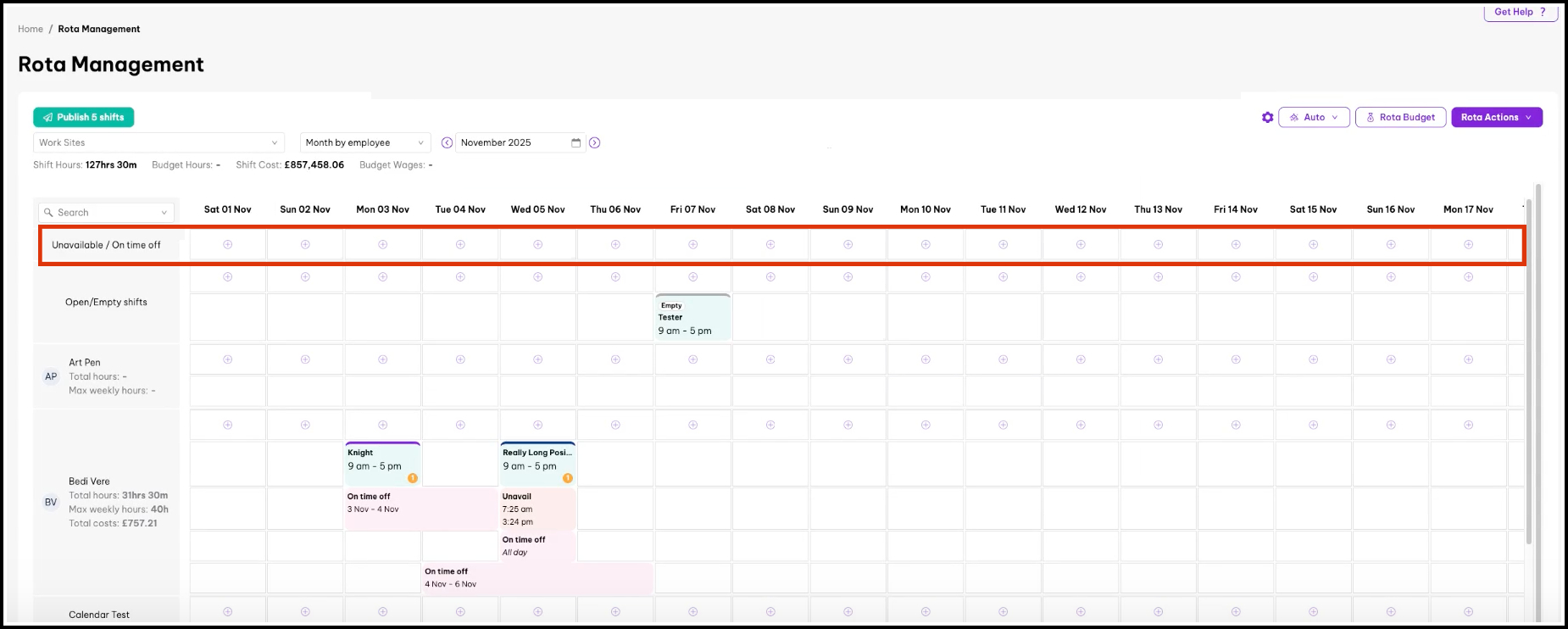Go to next month arrow
1568x629 pixels.
595,142
